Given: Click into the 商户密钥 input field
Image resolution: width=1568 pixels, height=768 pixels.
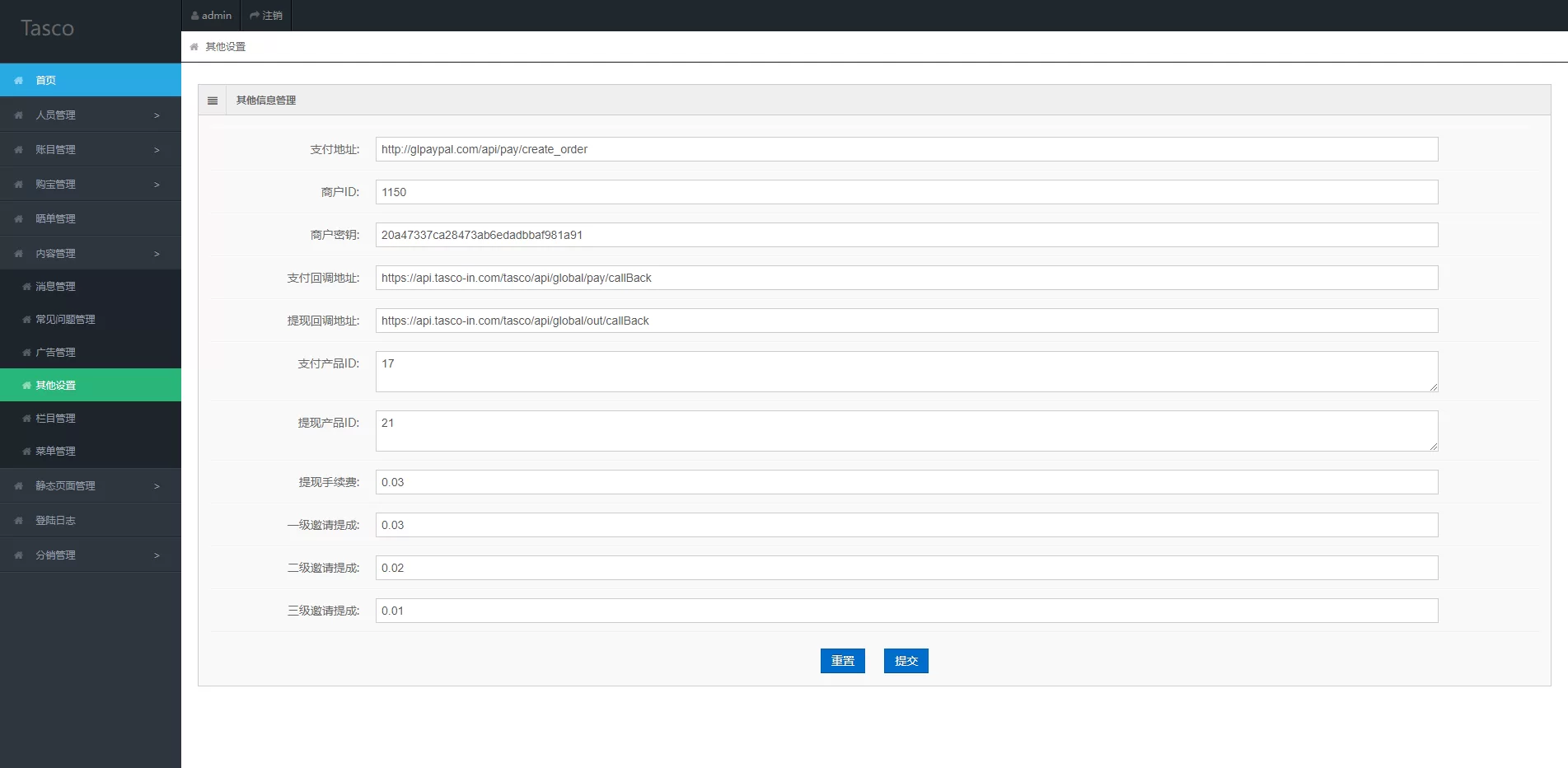Looking at the screenshot, I should (x=906, y=235).
